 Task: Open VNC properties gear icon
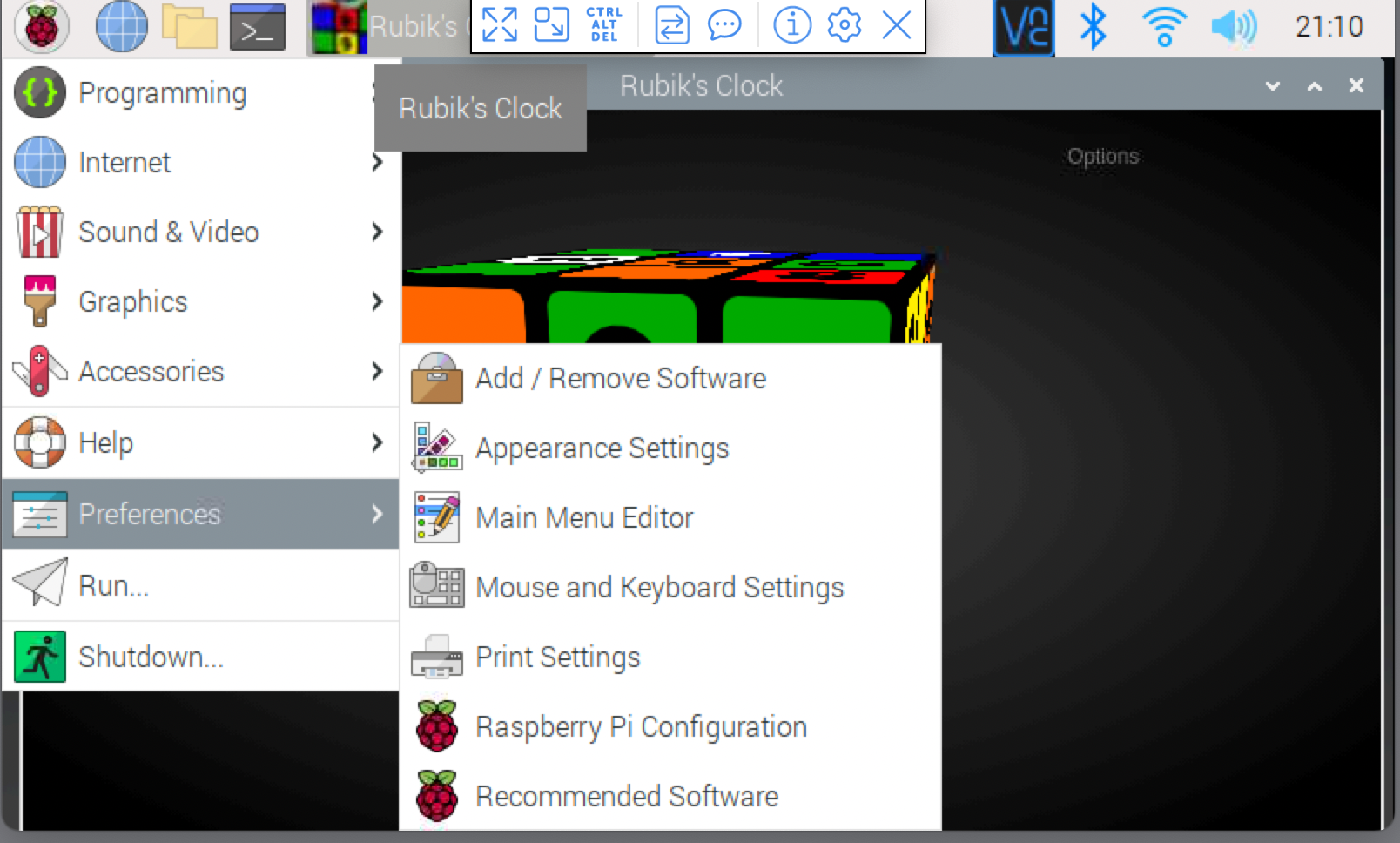(845, 25)
